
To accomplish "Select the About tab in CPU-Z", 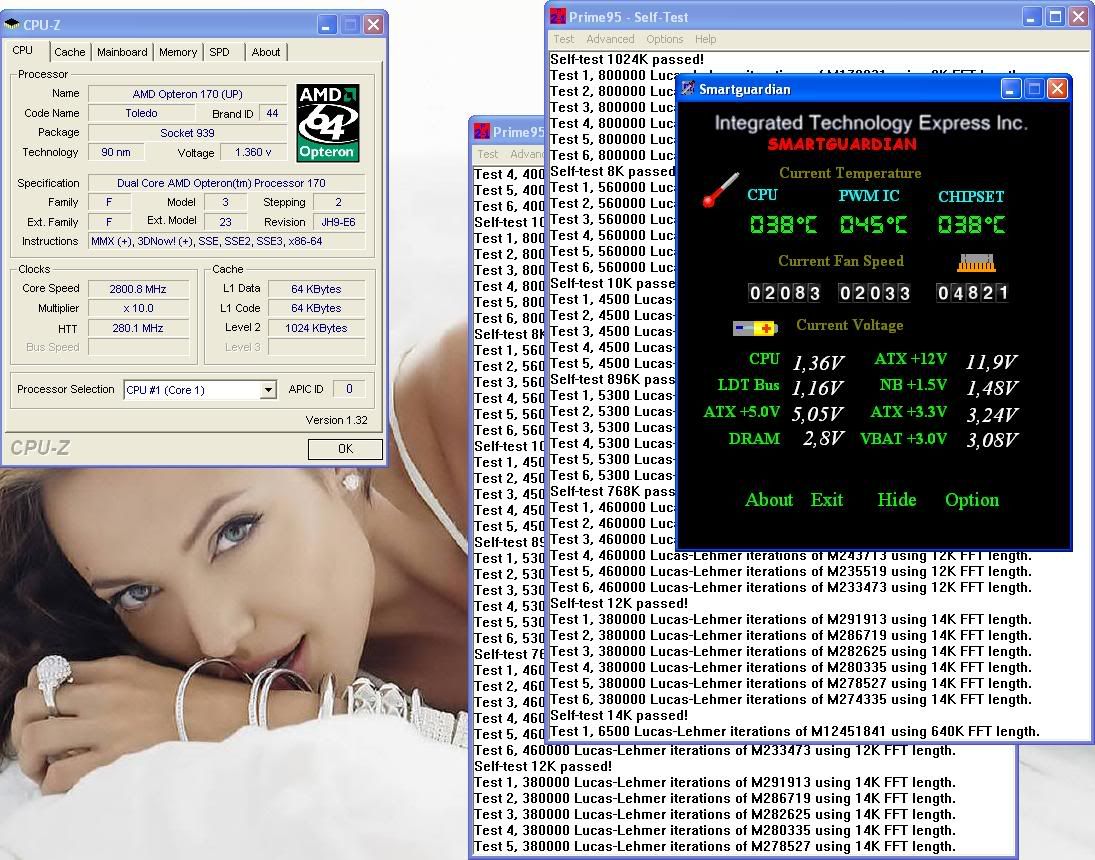I will click(266, 52).
